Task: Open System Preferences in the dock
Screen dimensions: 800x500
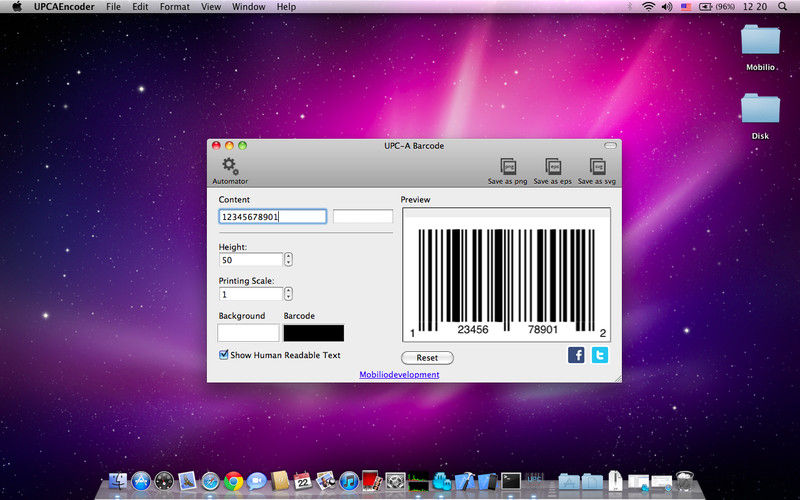Action: pyautogui.click(x=395, y=481)
